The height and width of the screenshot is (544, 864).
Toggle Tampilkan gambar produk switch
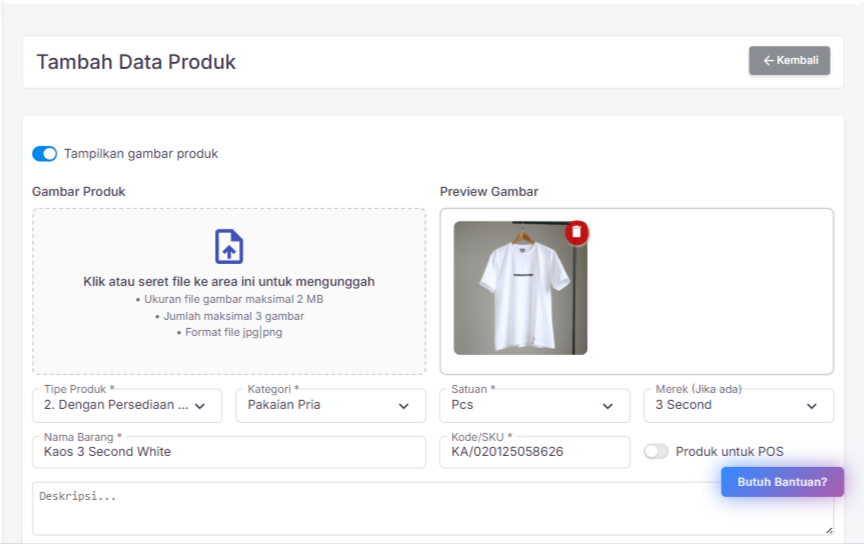pyautogui.click(x=45, y=154)
